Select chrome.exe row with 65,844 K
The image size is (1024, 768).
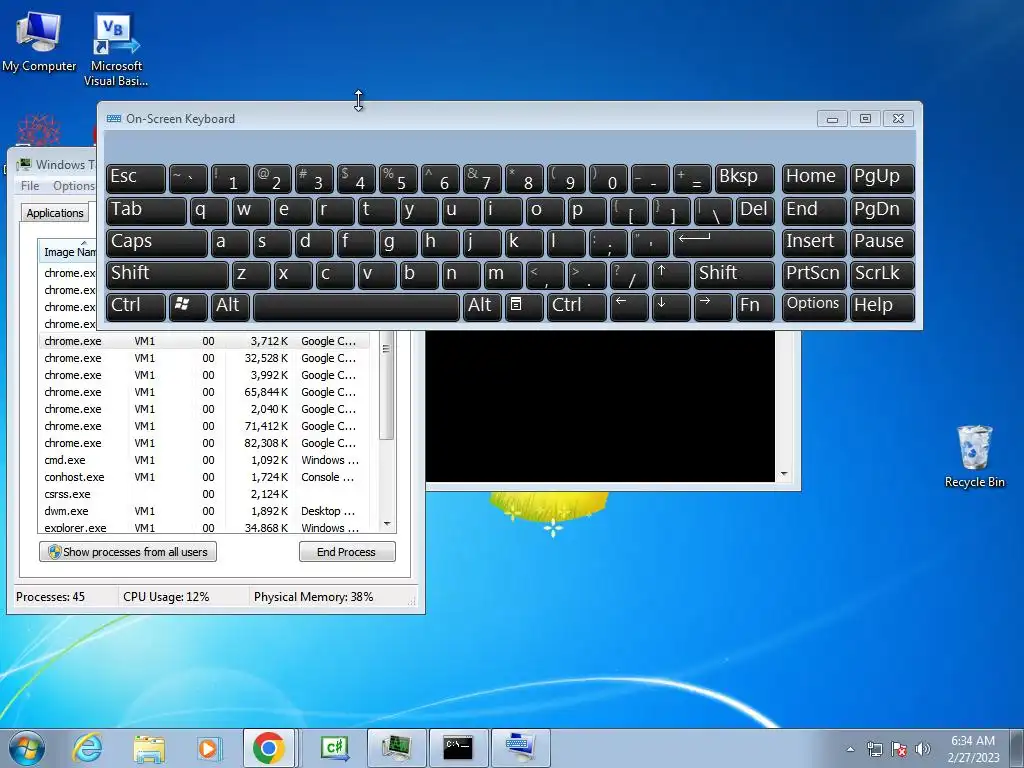click(204, 392)
